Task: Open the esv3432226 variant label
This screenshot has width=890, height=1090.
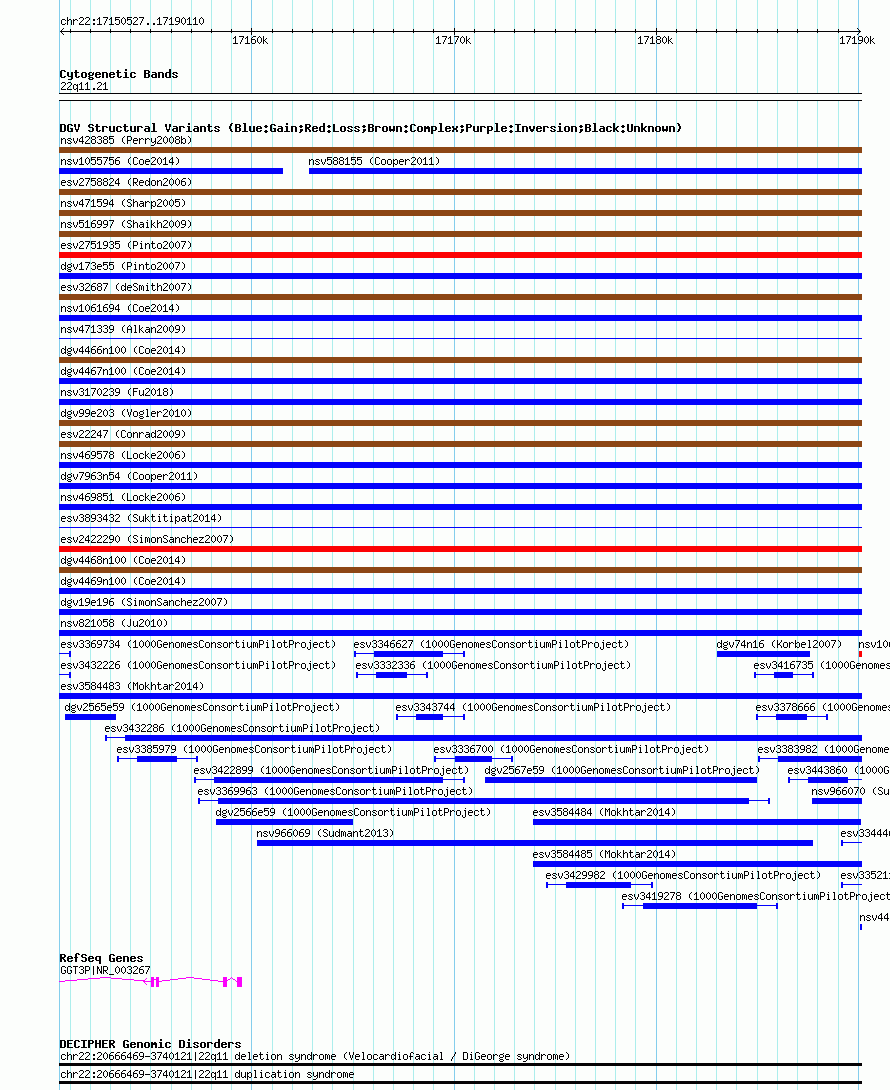Action: (198, 665)
